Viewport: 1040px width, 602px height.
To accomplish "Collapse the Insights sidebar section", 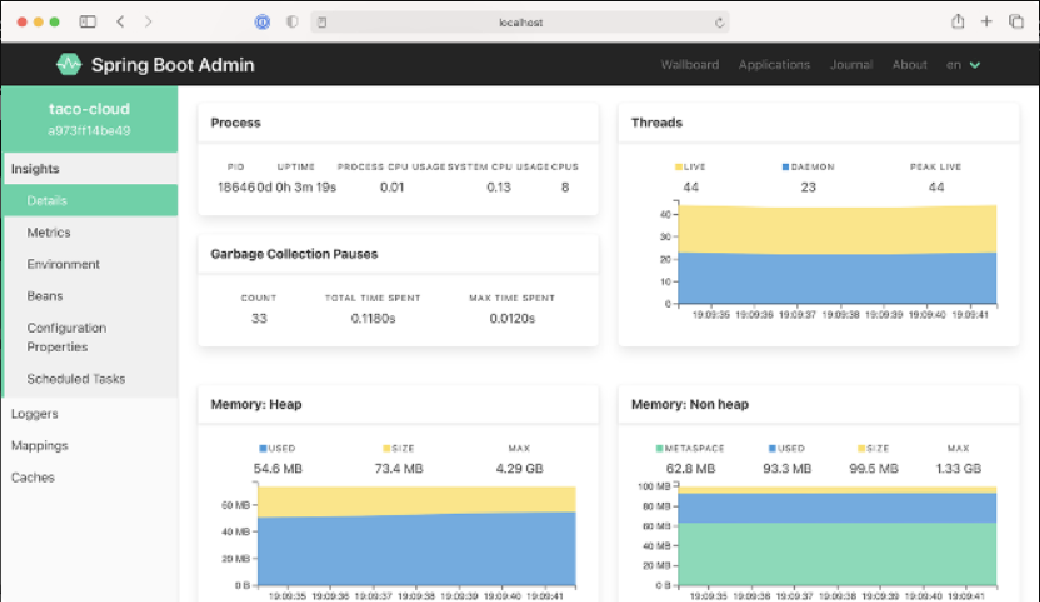I will (90, 168).
